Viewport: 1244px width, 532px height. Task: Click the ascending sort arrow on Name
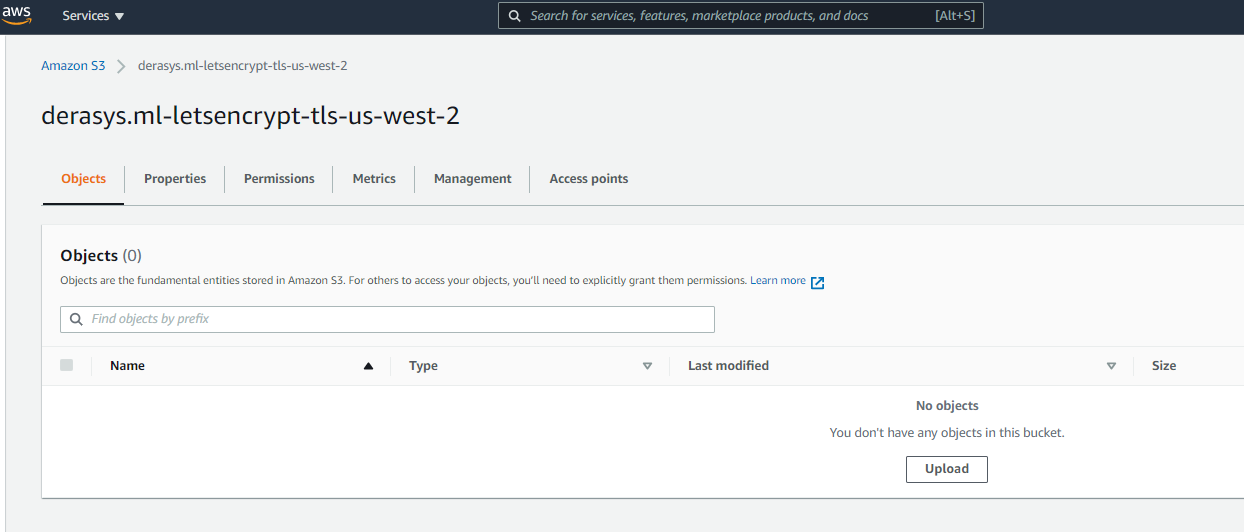(368, 366)
